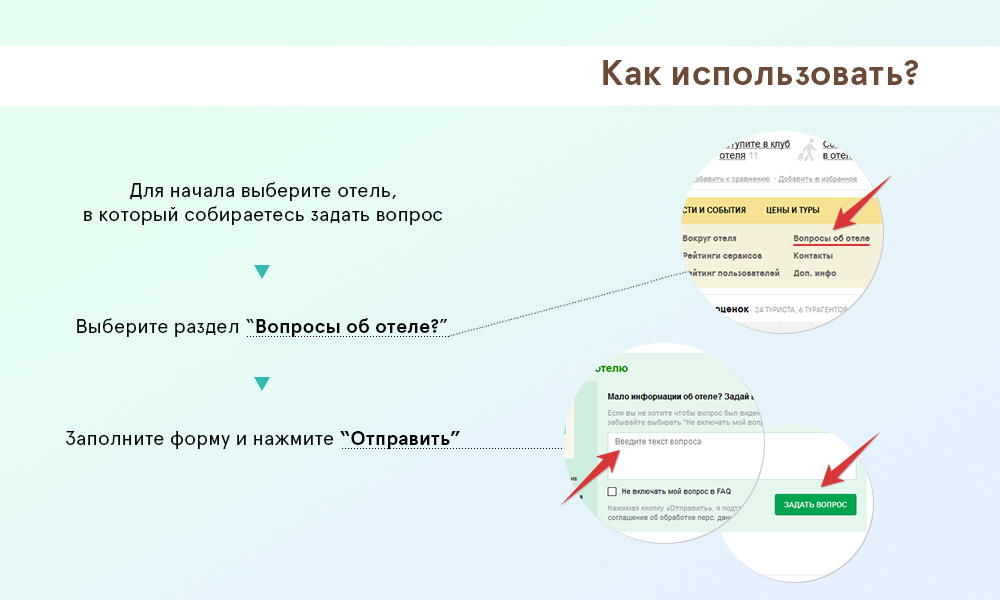The height and width of the screenshot is (600, 1000).
Task: Open the 'Цены и туры' tab
Action: (x=793, y=210)
